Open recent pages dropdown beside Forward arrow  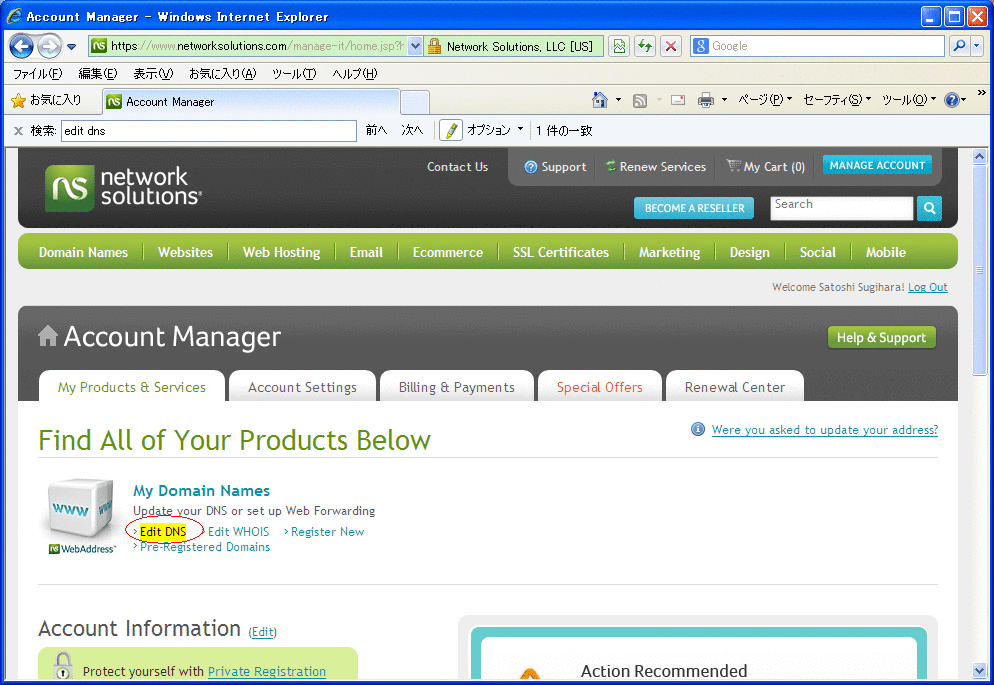tap(71, 46)
